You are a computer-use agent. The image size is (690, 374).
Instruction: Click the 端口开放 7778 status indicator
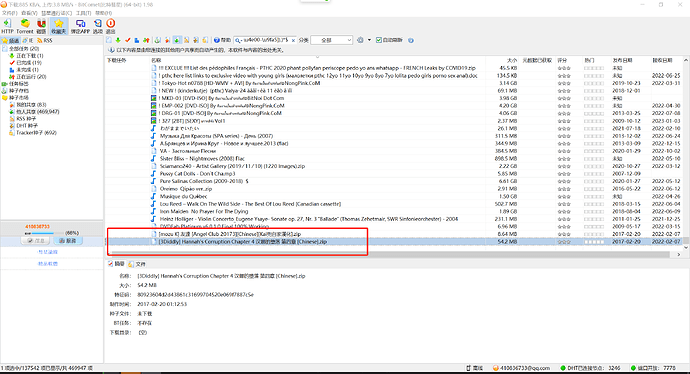coord(653,368)
